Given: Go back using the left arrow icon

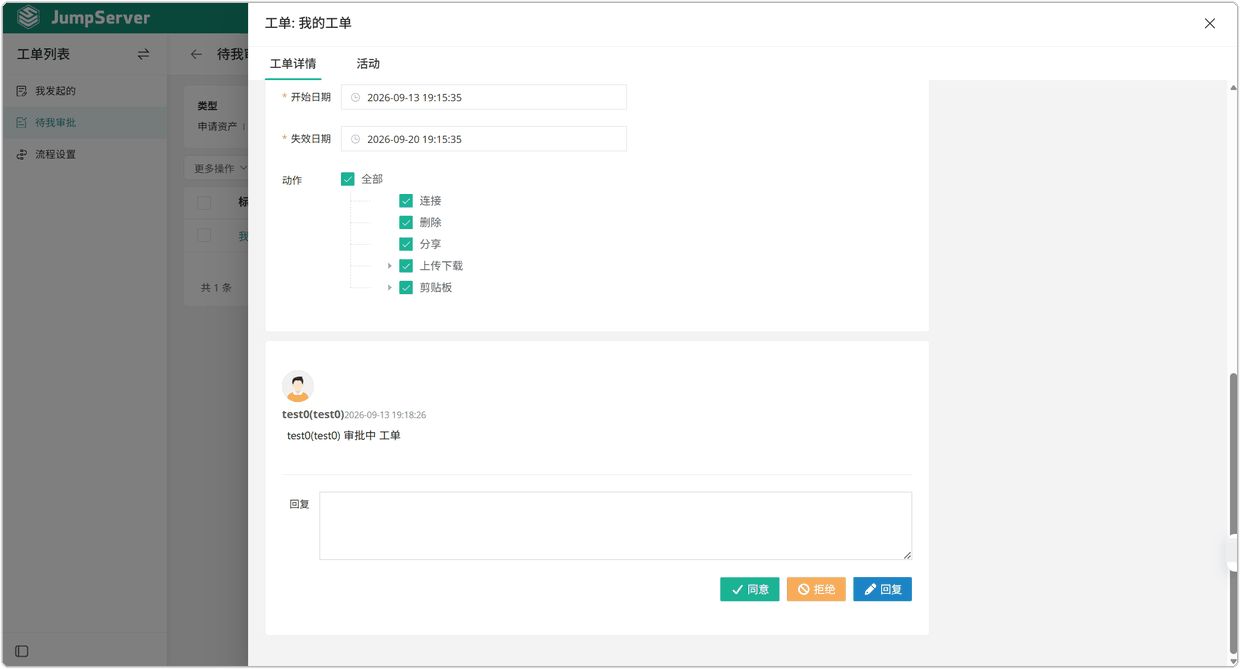Looking at the screenshot, I should 196,54.
